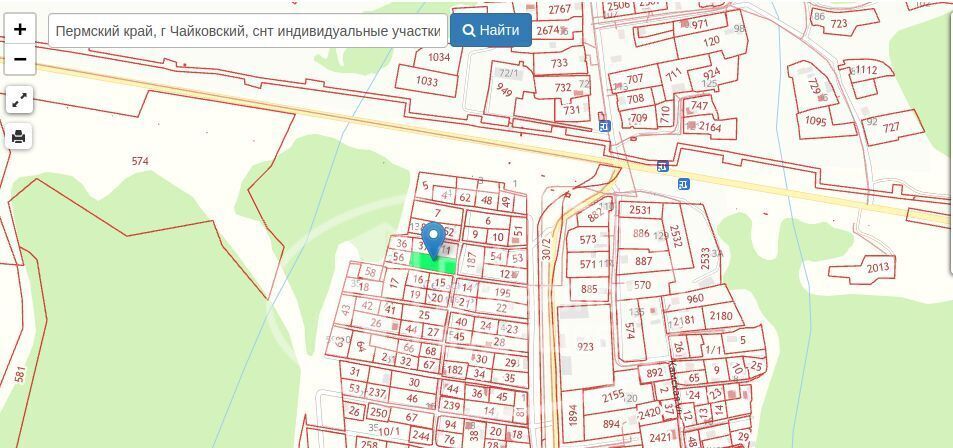Image resolution: width=953 pixels, height=448 pixels.
Task: Print the map using printer icon
Action: pos(19,136)
